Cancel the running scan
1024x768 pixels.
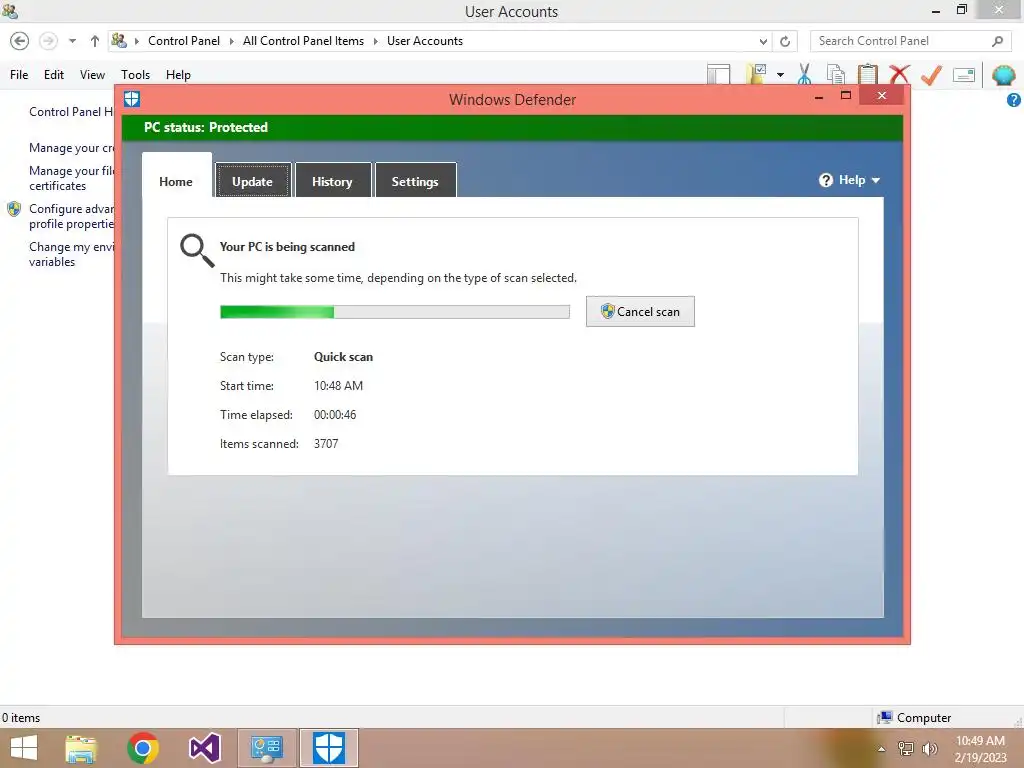pyautogui.click(x=640, y=312)
